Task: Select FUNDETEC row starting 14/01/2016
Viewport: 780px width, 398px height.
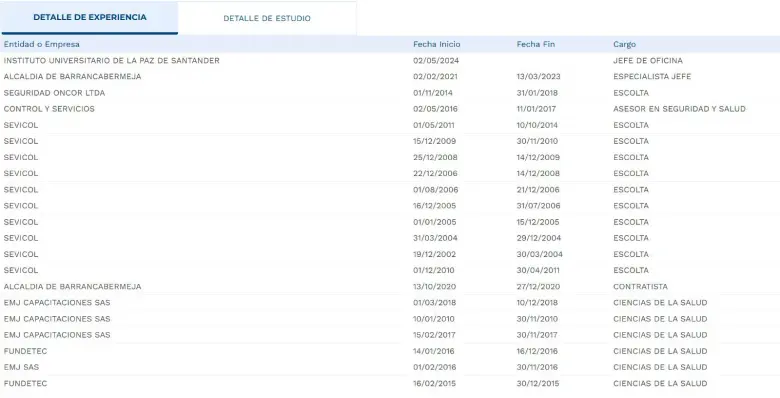Action: tap(25, 351)
